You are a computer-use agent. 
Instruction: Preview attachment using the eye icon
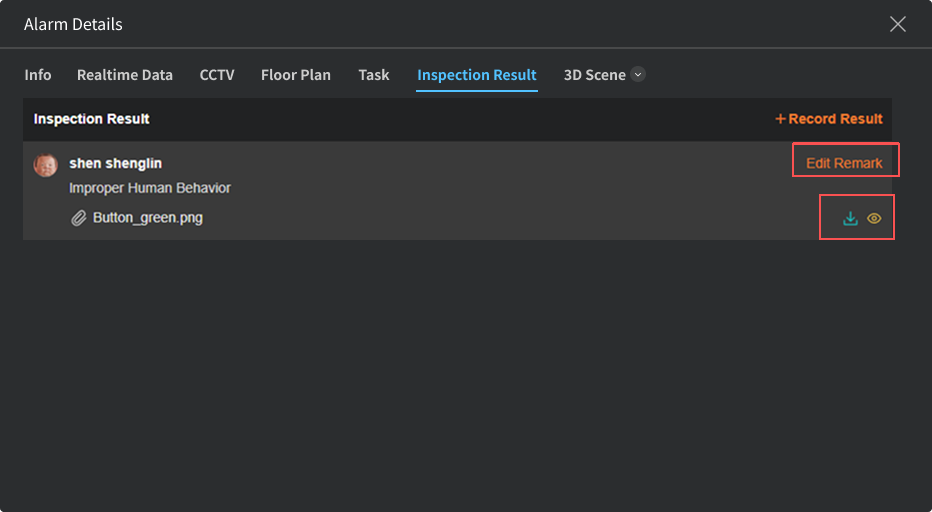point(874,219)
